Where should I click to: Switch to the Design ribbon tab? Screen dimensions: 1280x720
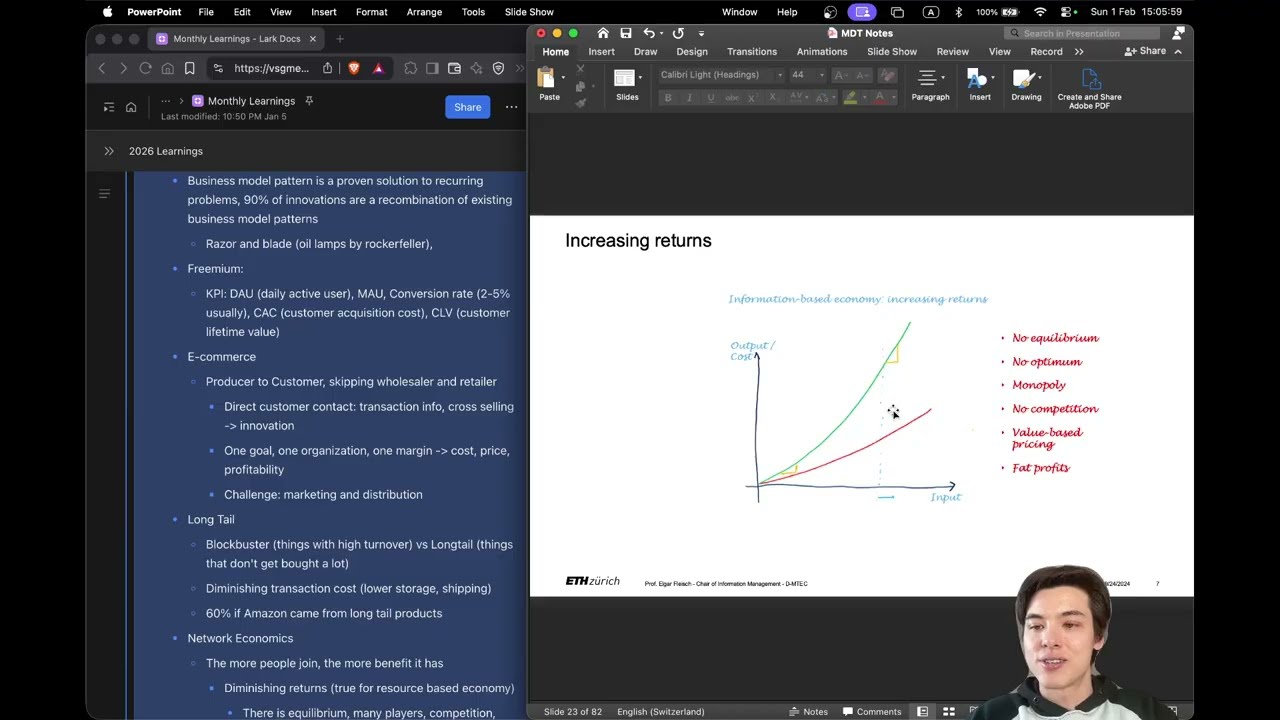tap(691, 52)
